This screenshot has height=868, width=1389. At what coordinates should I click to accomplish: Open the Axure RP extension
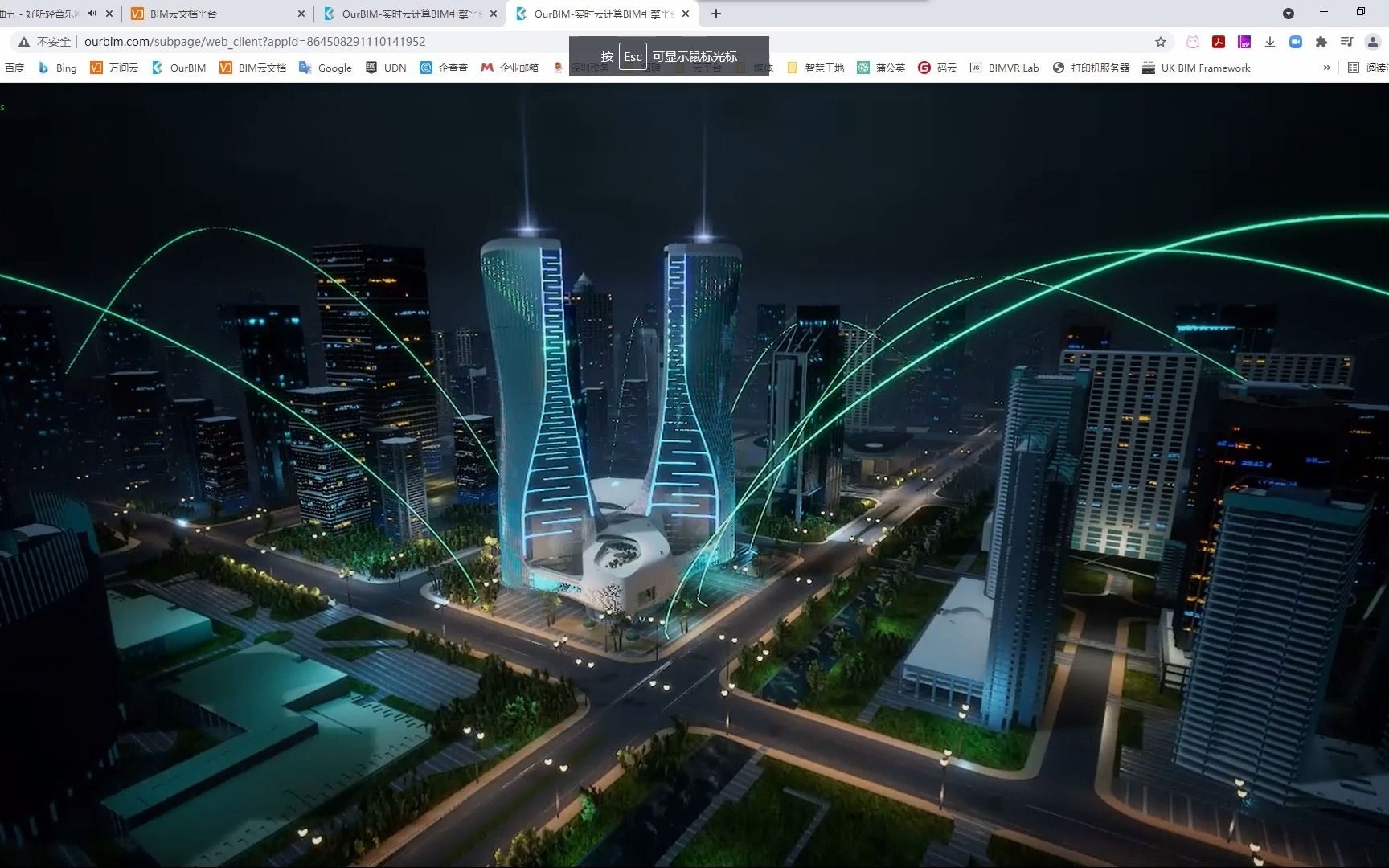1244,42
